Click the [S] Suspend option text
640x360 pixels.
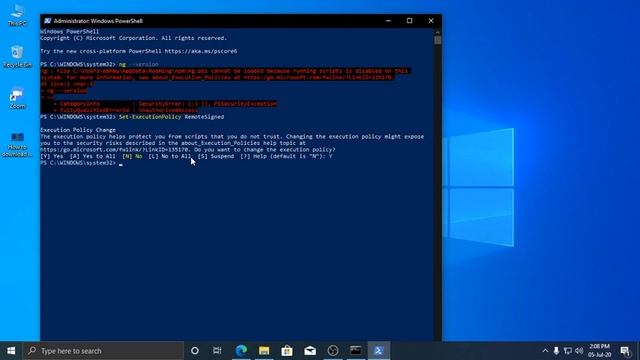(x=216, y=156)
